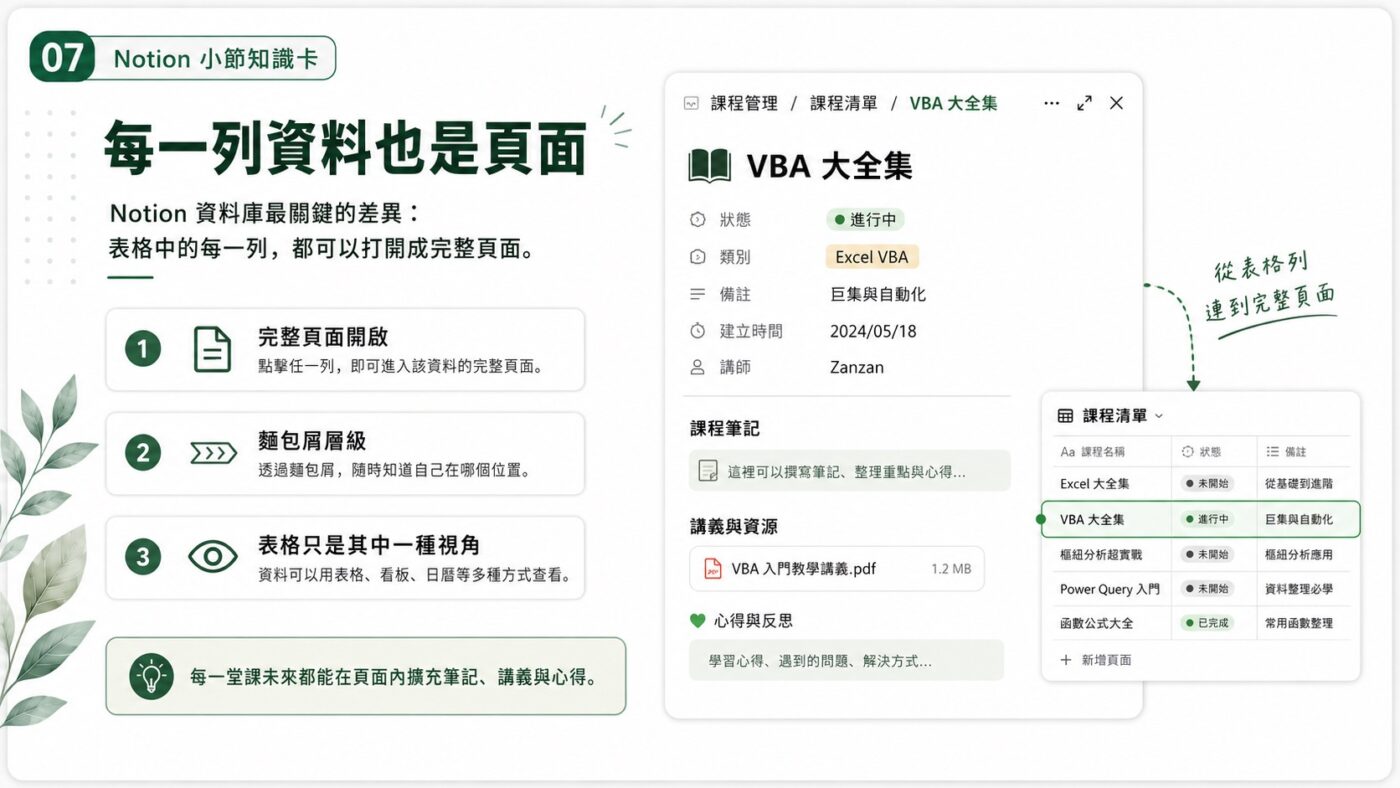
Task: Click the 資料整理必學 note cell
Action: pos(1298,589)
